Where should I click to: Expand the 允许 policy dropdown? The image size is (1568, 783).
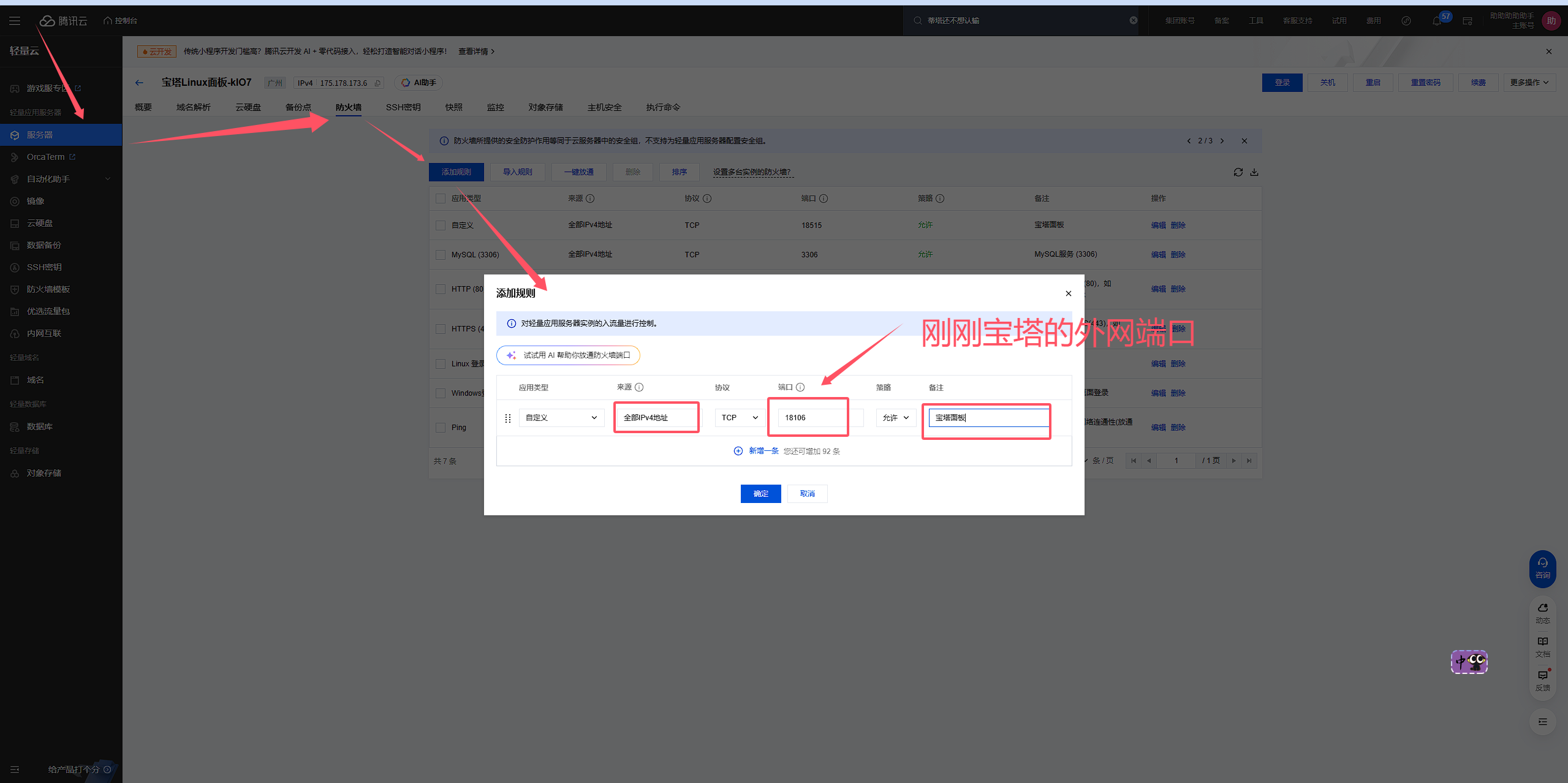[x=895, y=418]
